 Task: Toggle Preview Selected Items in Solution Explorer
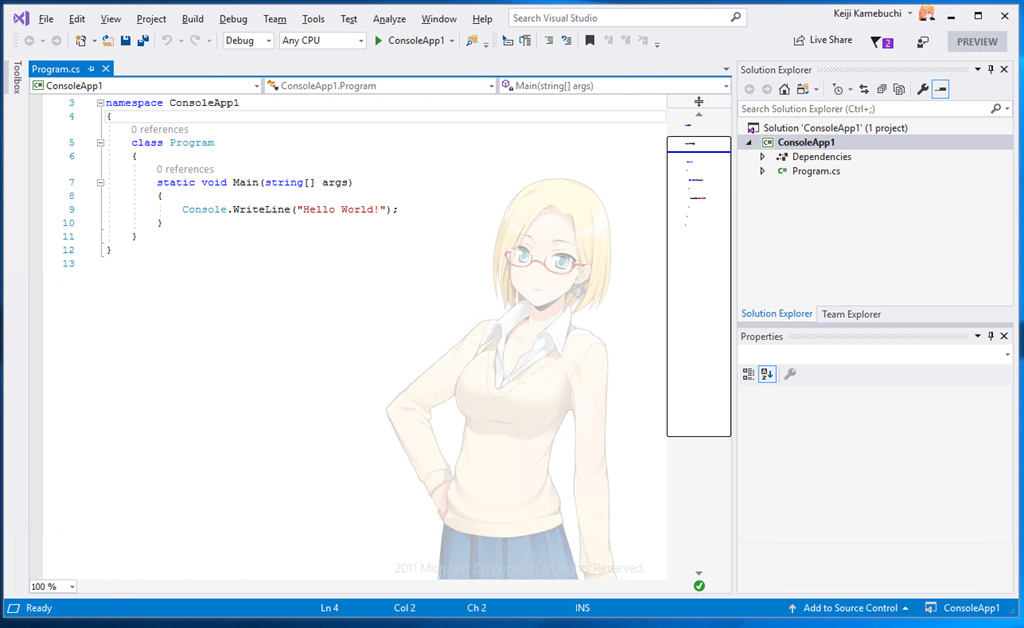[941, 90]
